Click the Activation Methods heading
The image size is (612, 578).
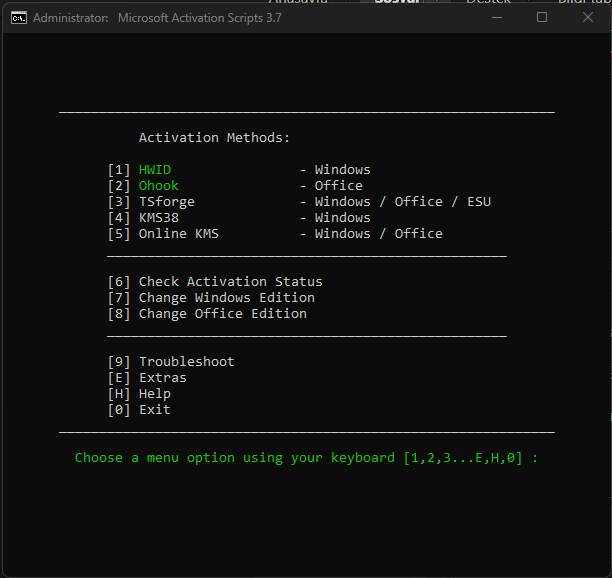pyautogui.click(x=214, y=138)
